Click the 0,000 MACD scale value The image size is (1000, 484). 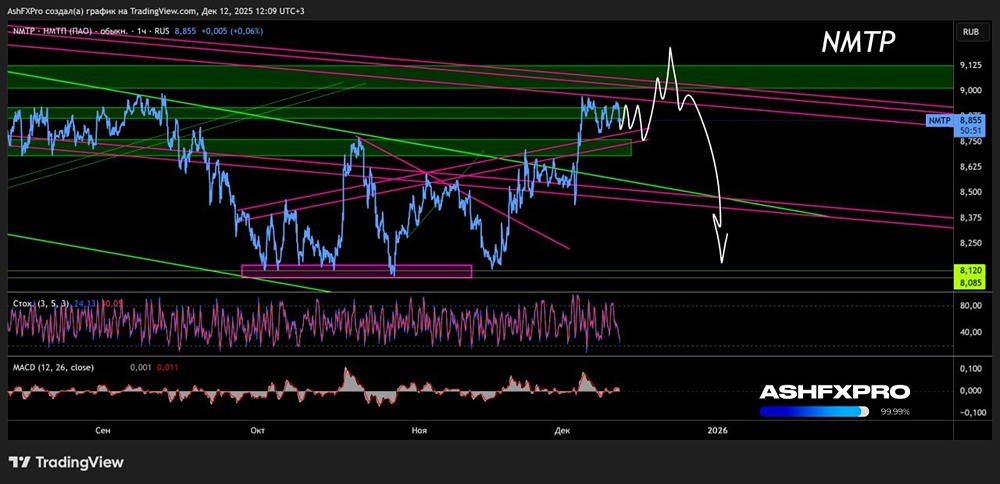click(x=970, y=390)
